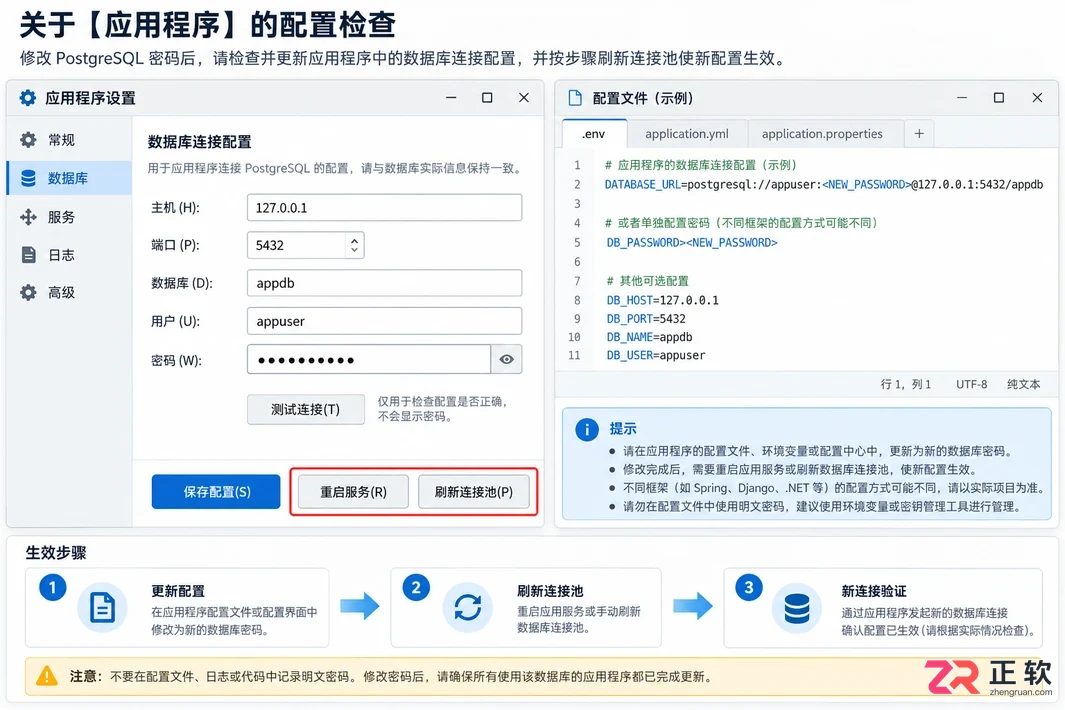Click the 保存配置(S) button
Image resolution: width=1065 pixels, height=710 pixels.
click(216, 491)
